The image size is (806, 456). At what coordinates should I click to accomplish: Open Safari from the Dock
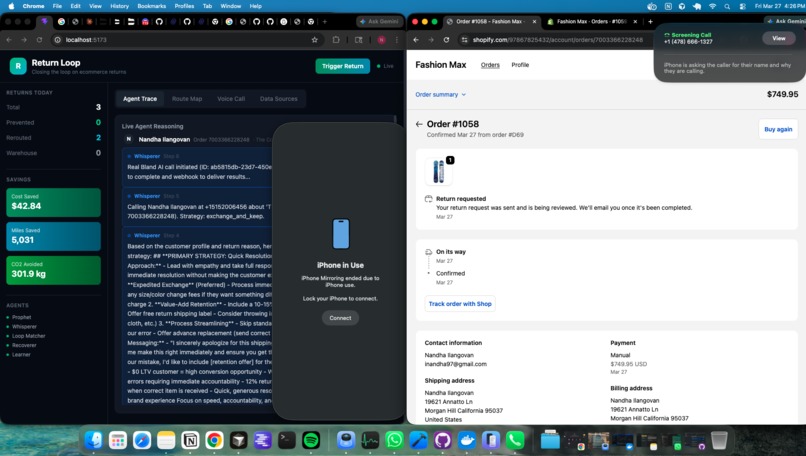pos(142,440)
